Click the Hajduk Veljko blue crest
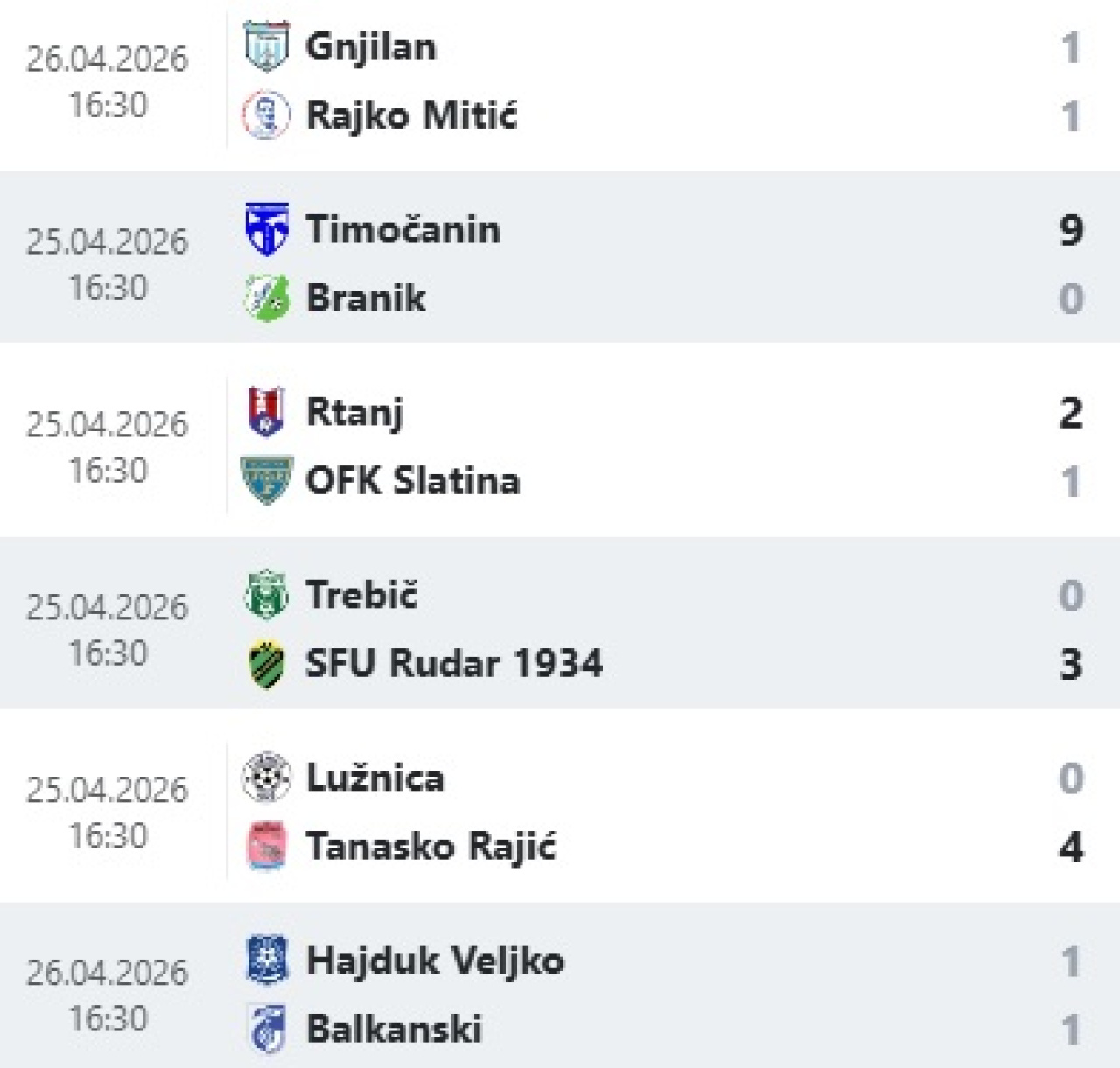 (266, 960)
